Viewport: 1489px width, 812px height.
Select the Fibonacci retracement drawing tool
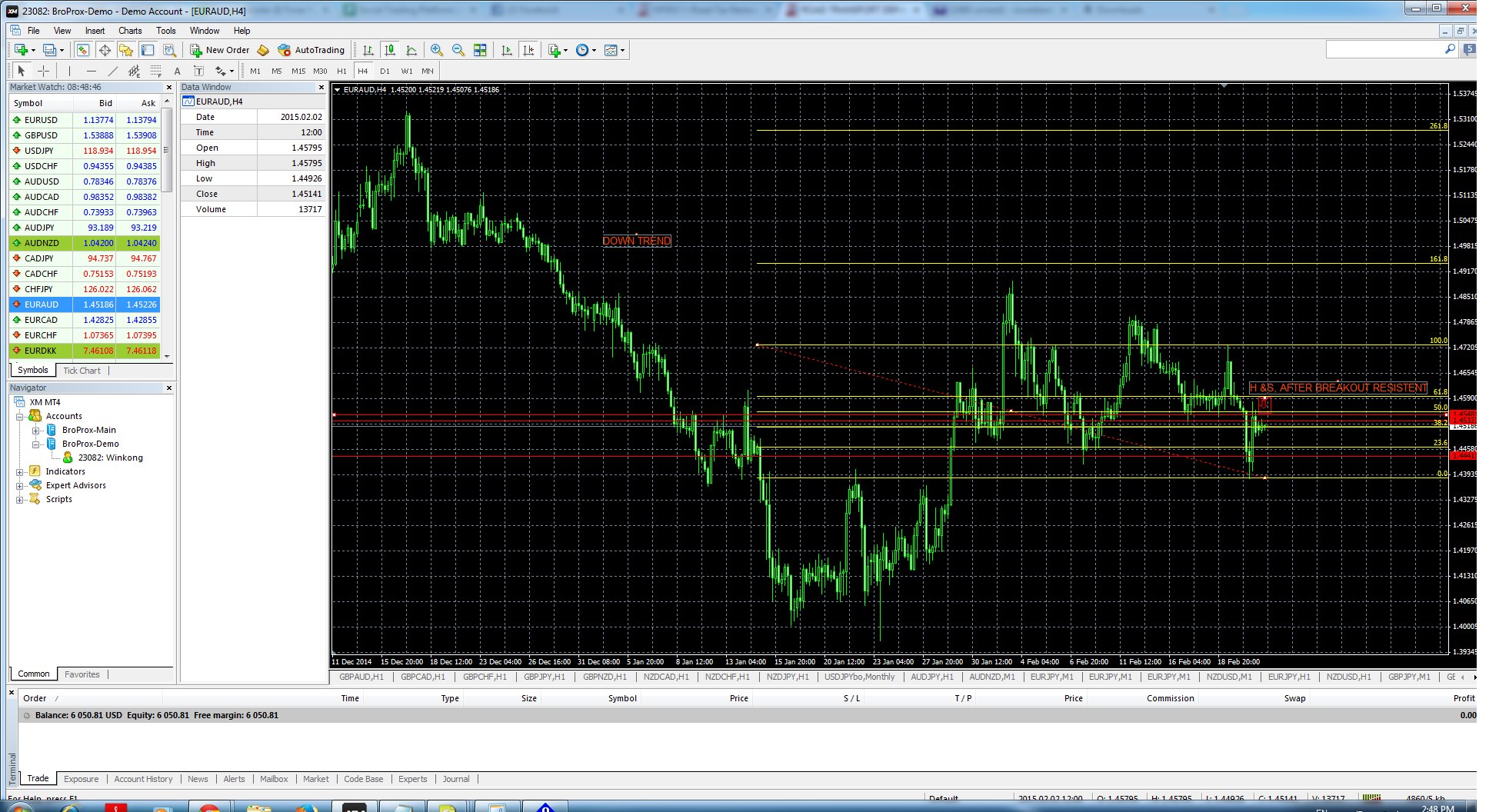(155, 71)
